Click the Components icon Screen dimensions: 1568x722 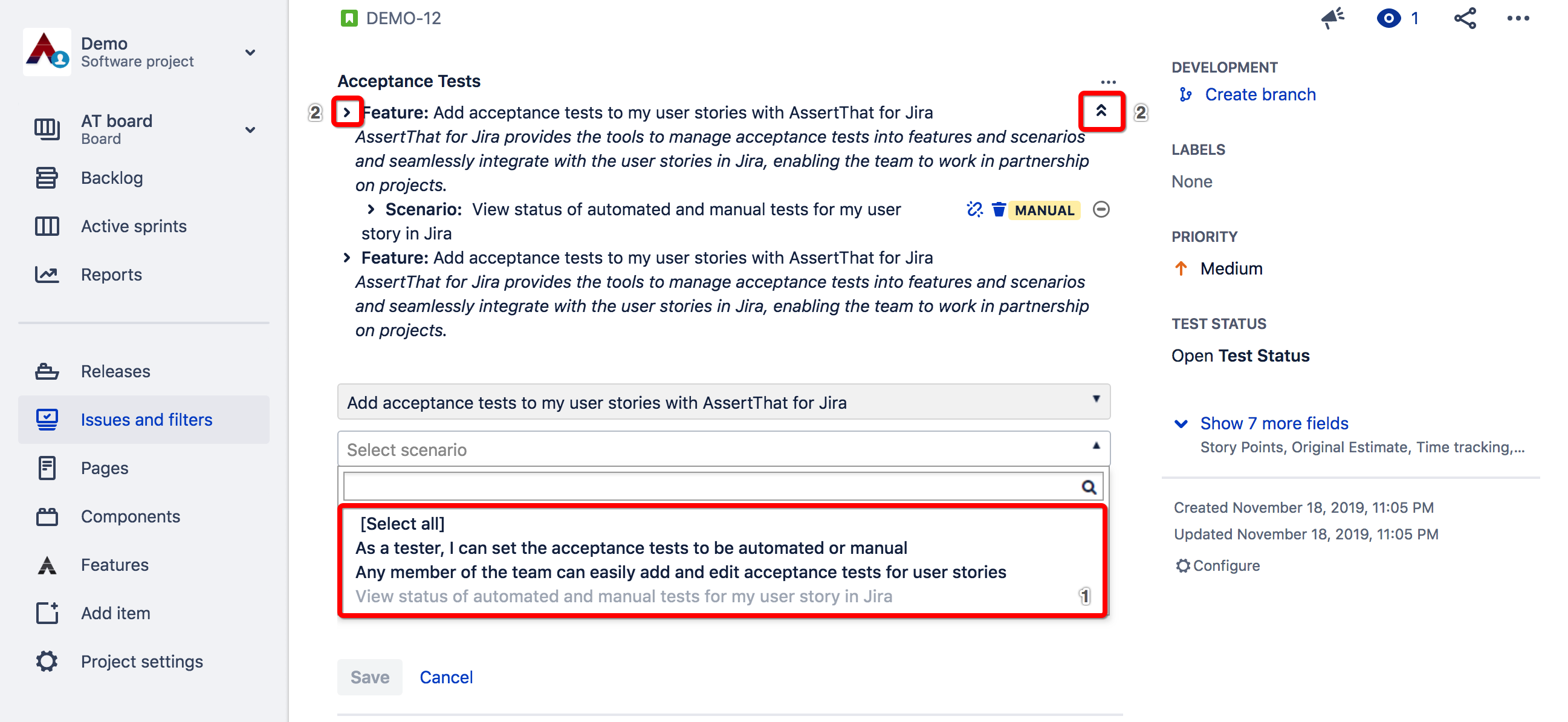pyautogui.click(x=47, y=516)
